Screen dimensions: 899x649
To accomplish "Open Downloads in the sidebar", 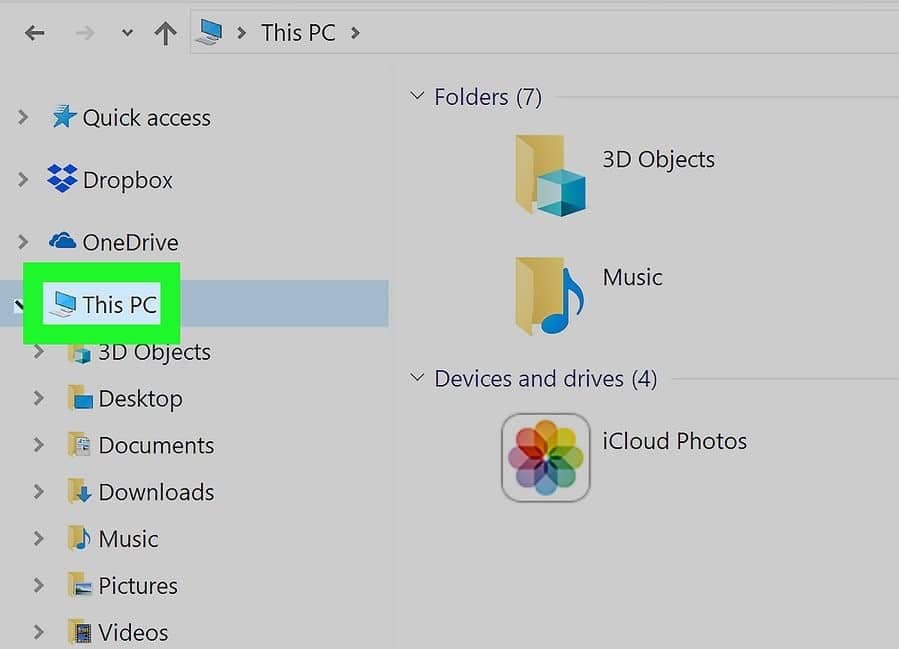I will click(155, 492).
